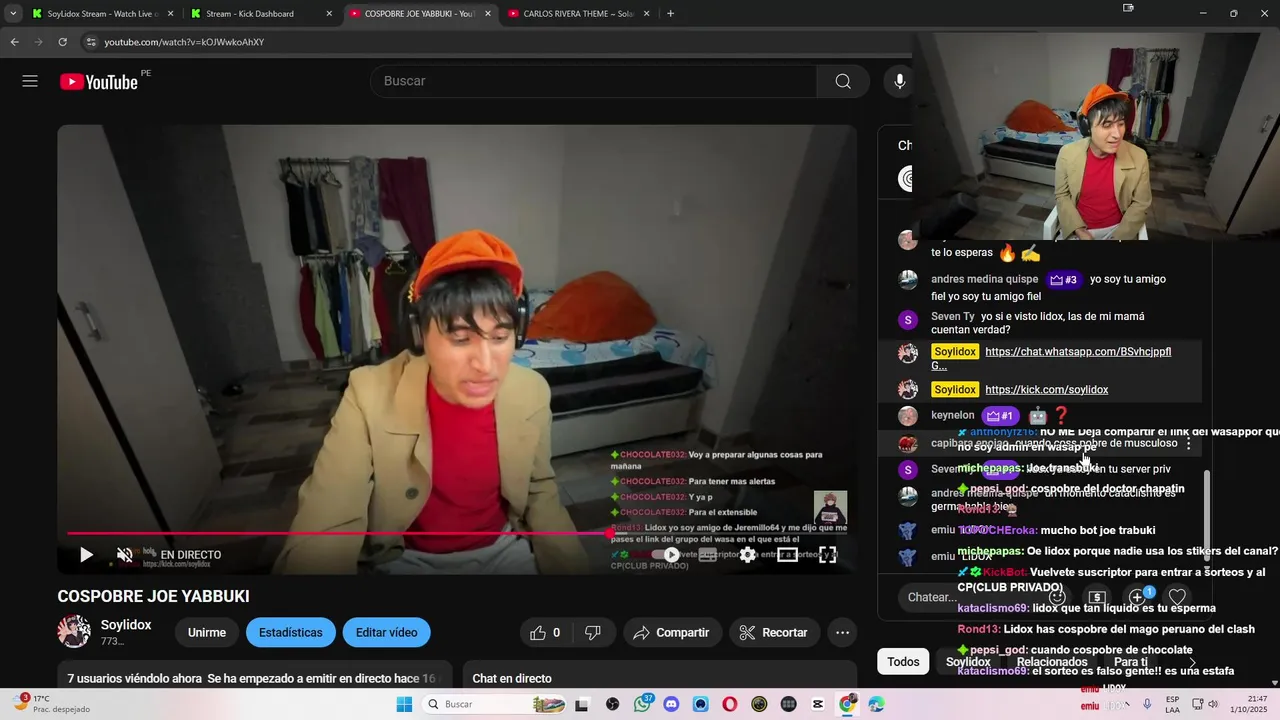Screen dimensions: 1280x720
Task: Start voice search with the microphone
Action: pos(899,81)
